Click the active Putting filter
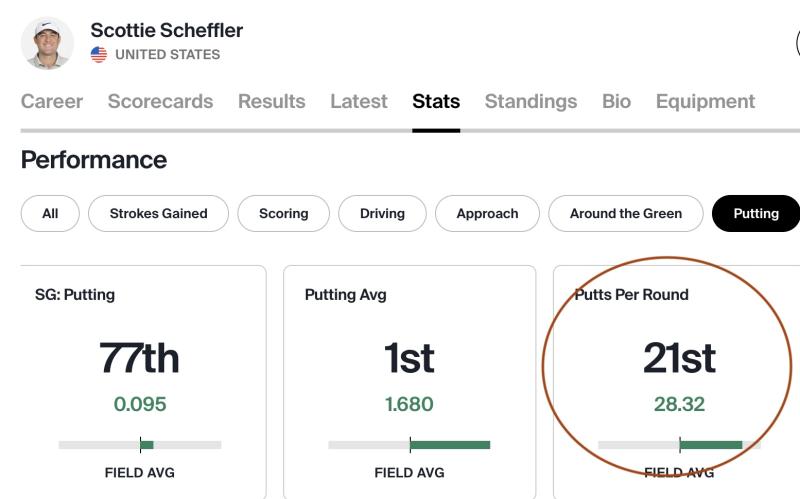 pos(756,213)
